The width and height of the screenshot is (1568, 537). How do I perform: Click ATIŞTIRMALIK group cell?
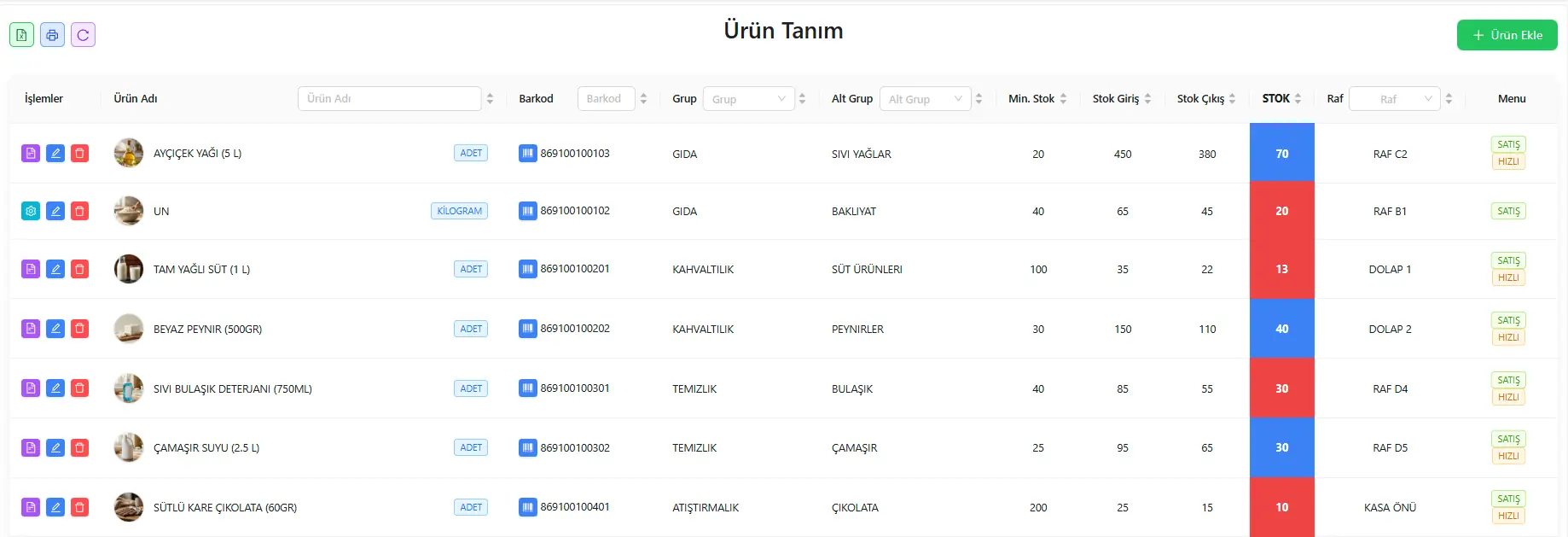pyautogui.click(x=706, y=507)
